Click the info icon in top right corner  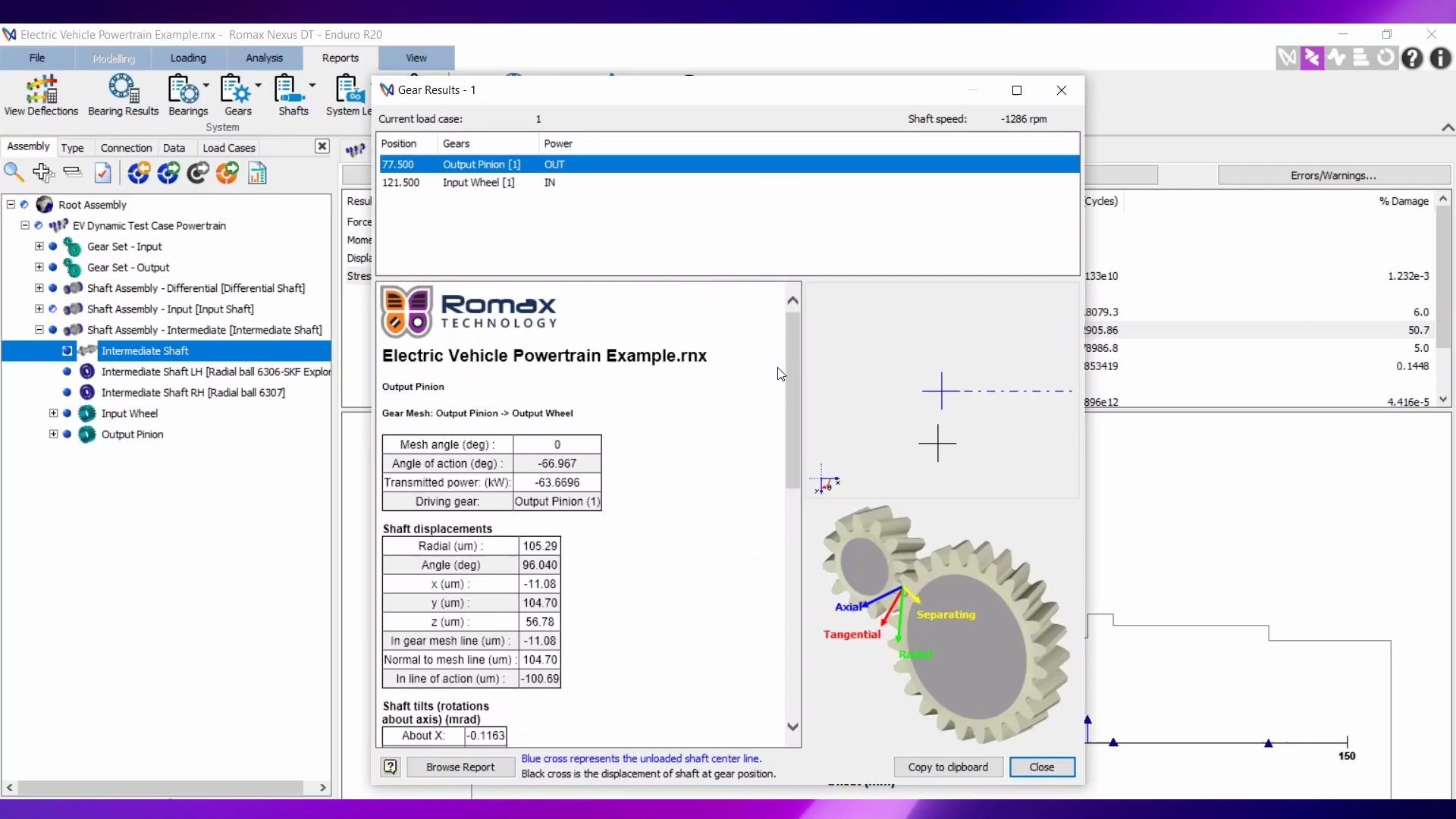(x=1440, y=58)
